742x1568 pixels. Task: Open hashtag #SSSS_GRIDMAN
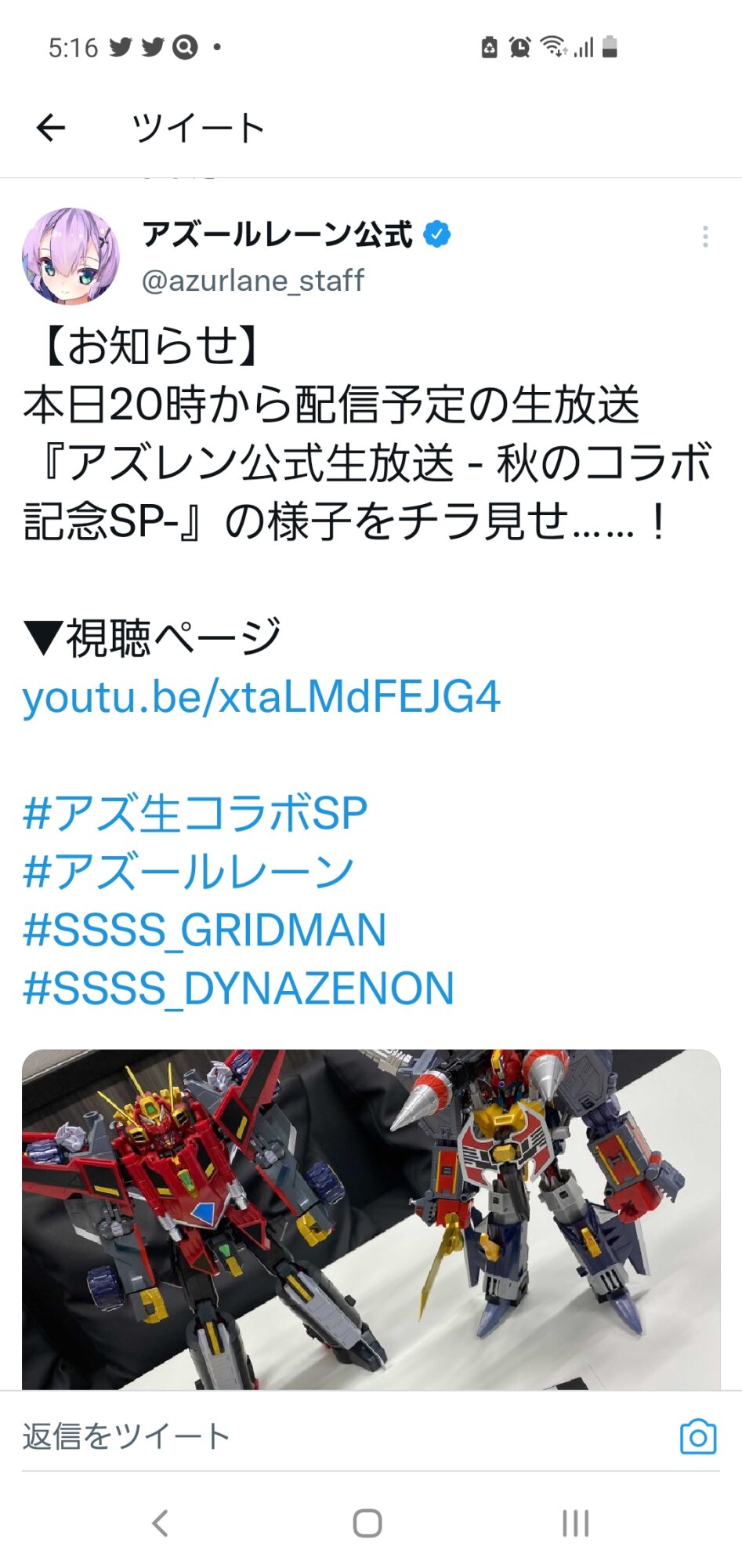pos(205,931)
